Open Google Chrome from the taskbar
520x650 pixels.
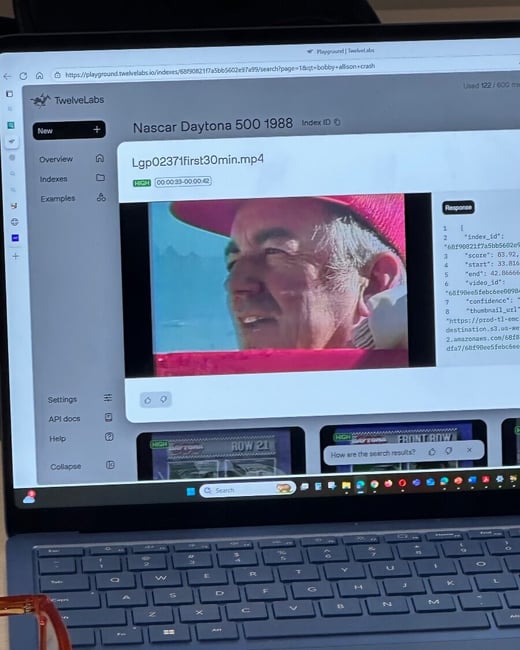pos(374,484)
